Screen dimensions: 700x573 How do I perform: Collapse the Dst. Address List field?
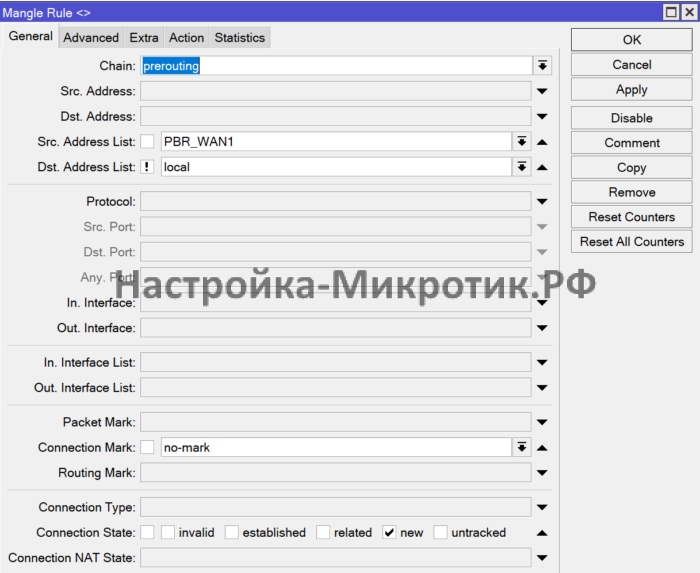(x=542, y=167)
